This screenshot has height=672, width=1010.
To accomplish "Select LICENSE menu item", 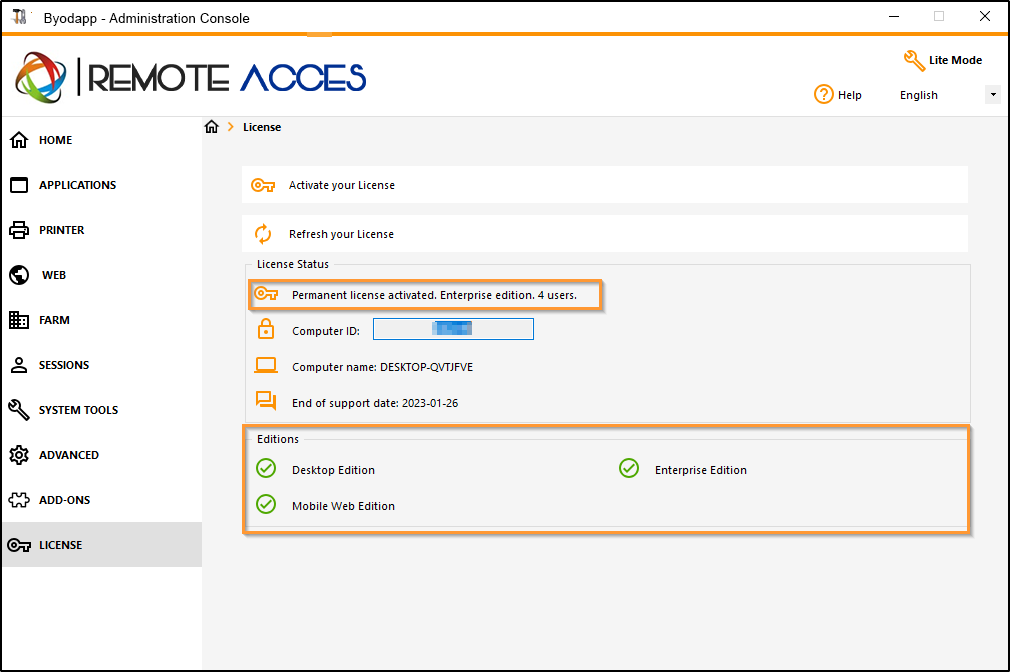I will point(102,545).
